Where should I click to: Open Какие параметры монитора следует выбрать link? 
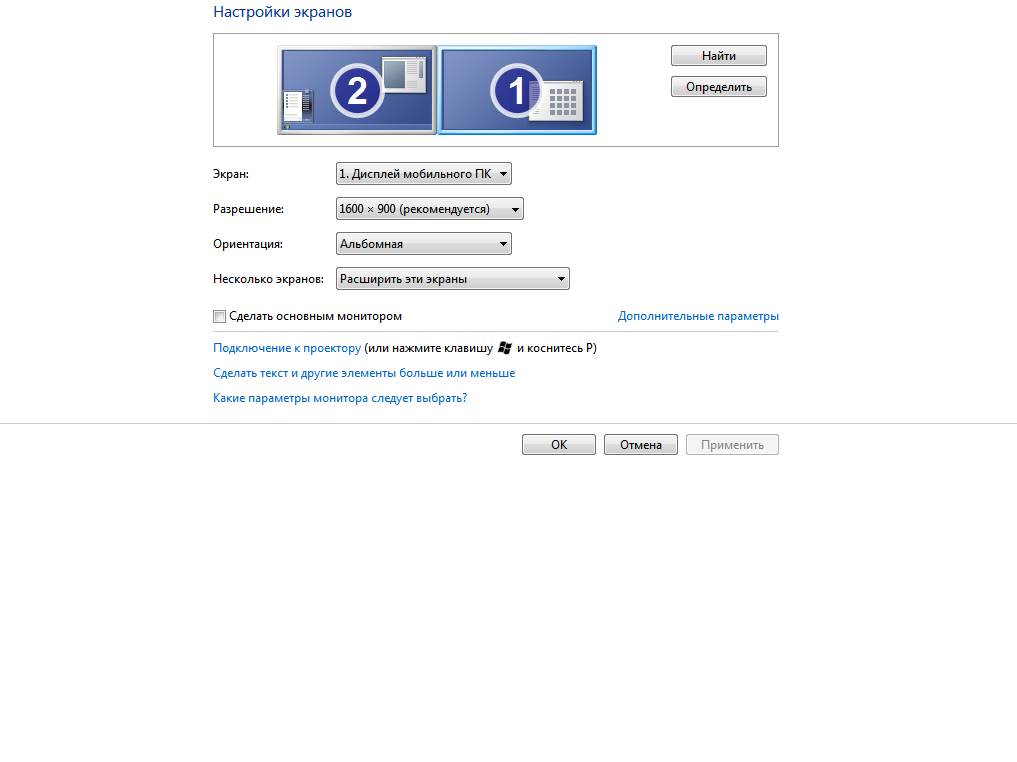(x=340, y=398)
